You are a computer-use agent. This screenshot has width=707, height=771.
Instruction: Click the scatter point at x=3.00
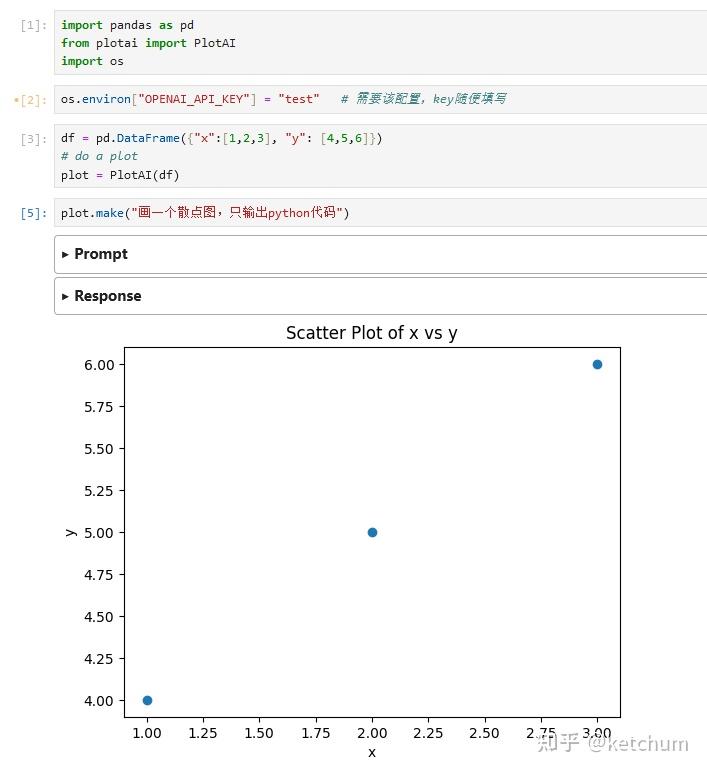coord(597,364)
